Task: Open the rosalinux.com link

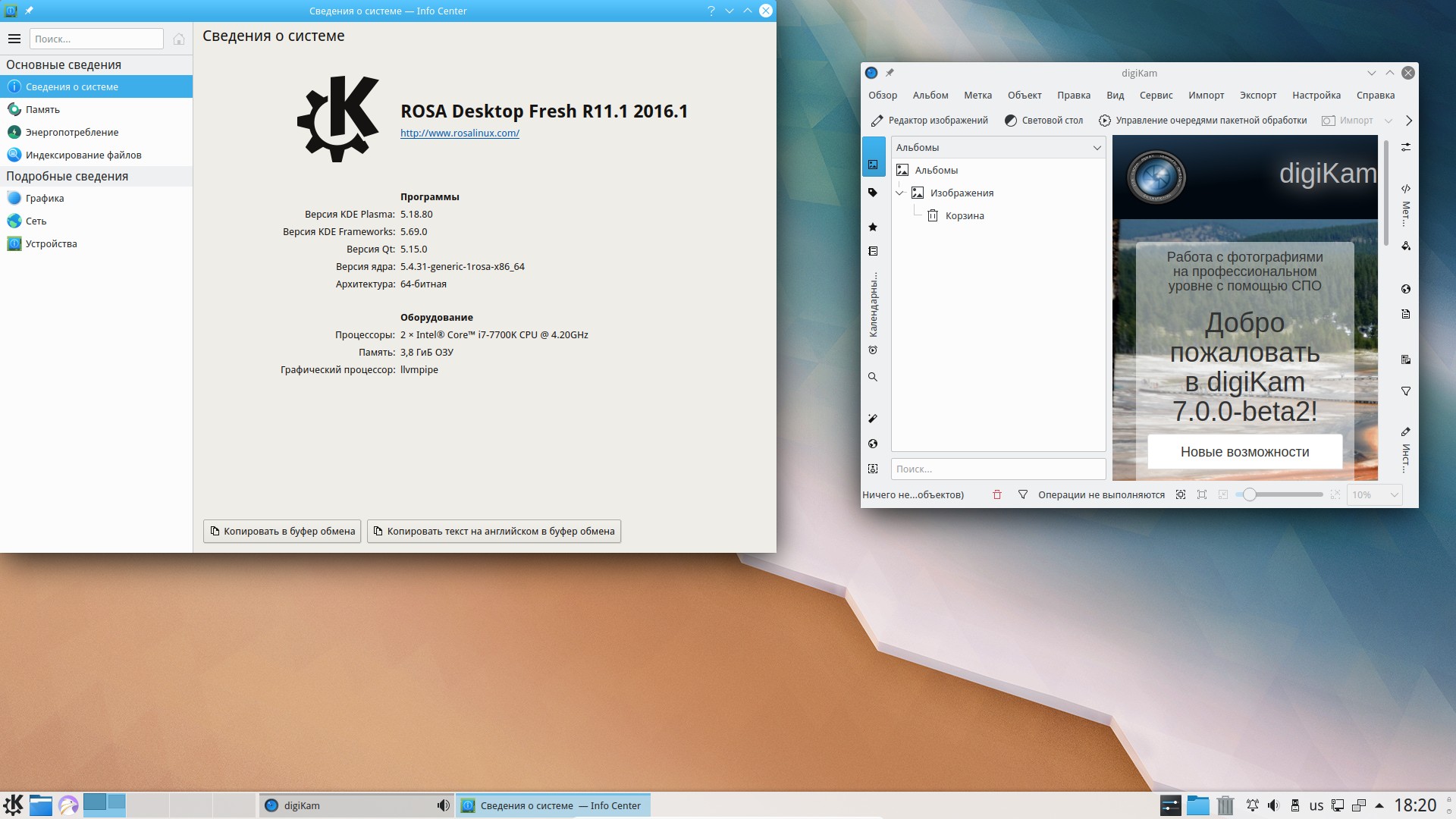Action: point(460,133)
